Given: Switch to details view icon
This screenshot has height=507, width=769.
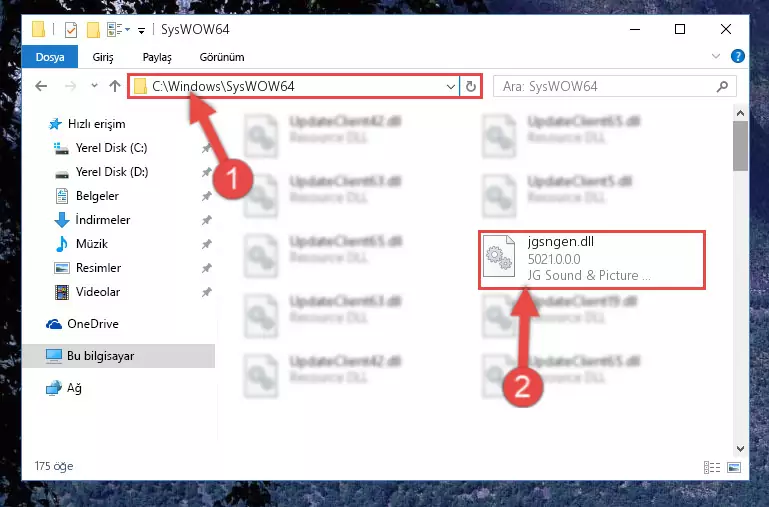Looking at the screenshot, I should (712, 467).
